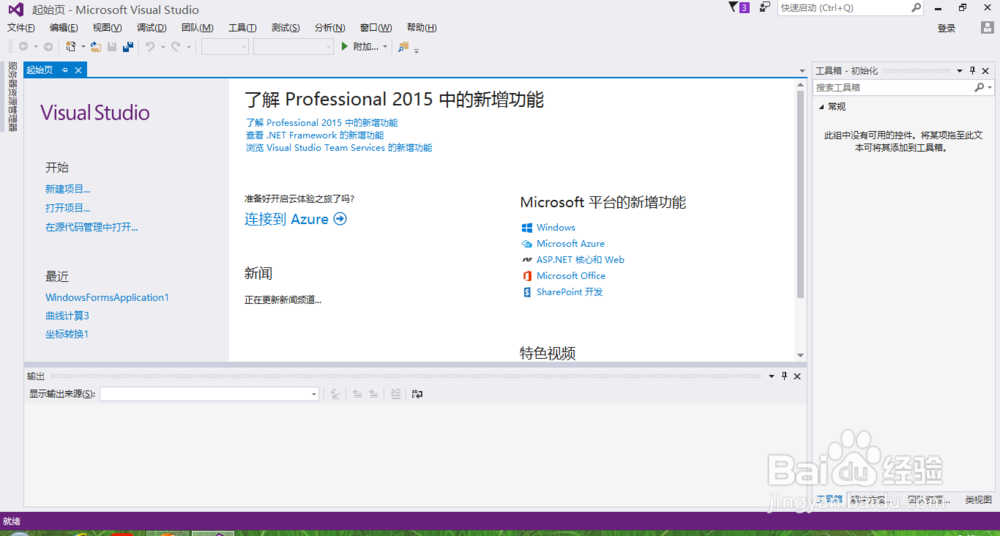
Task: Open recent project WindowsFormsApplication1
Action: click(x=107, y=297)
